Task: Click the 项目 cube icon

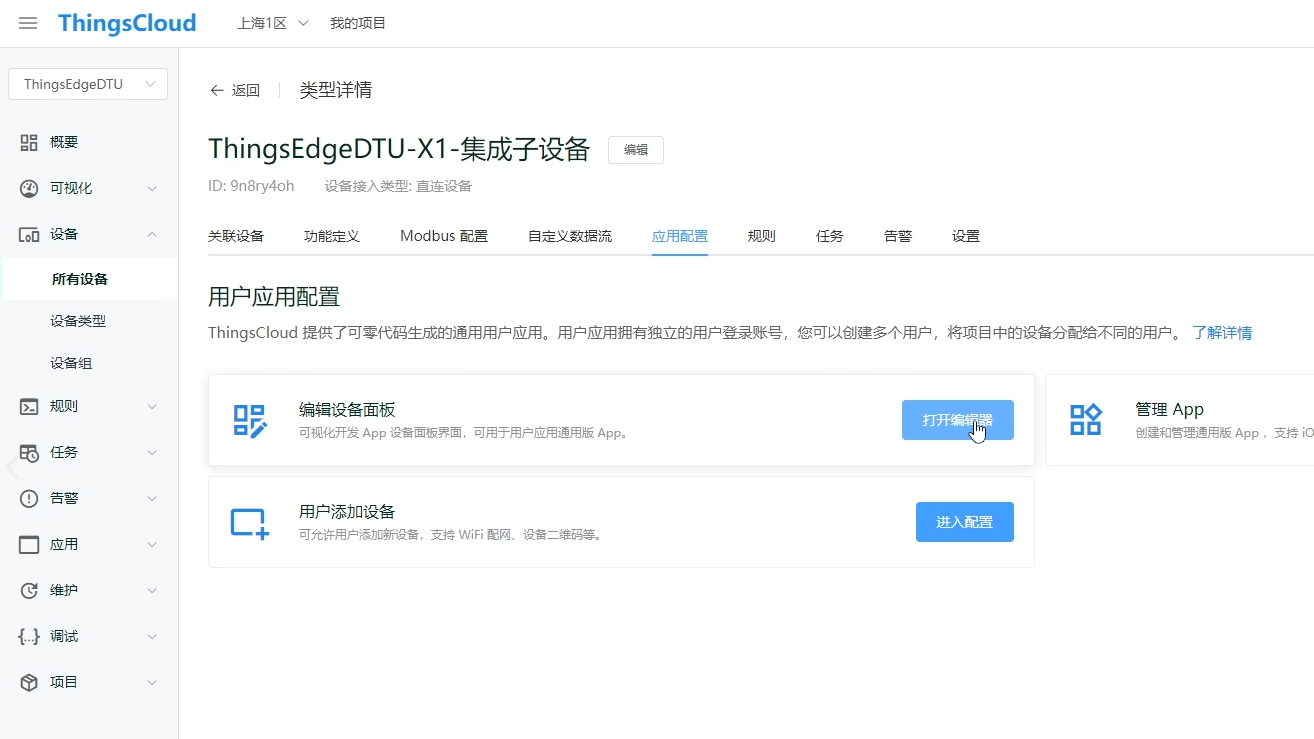Action: 29,682
